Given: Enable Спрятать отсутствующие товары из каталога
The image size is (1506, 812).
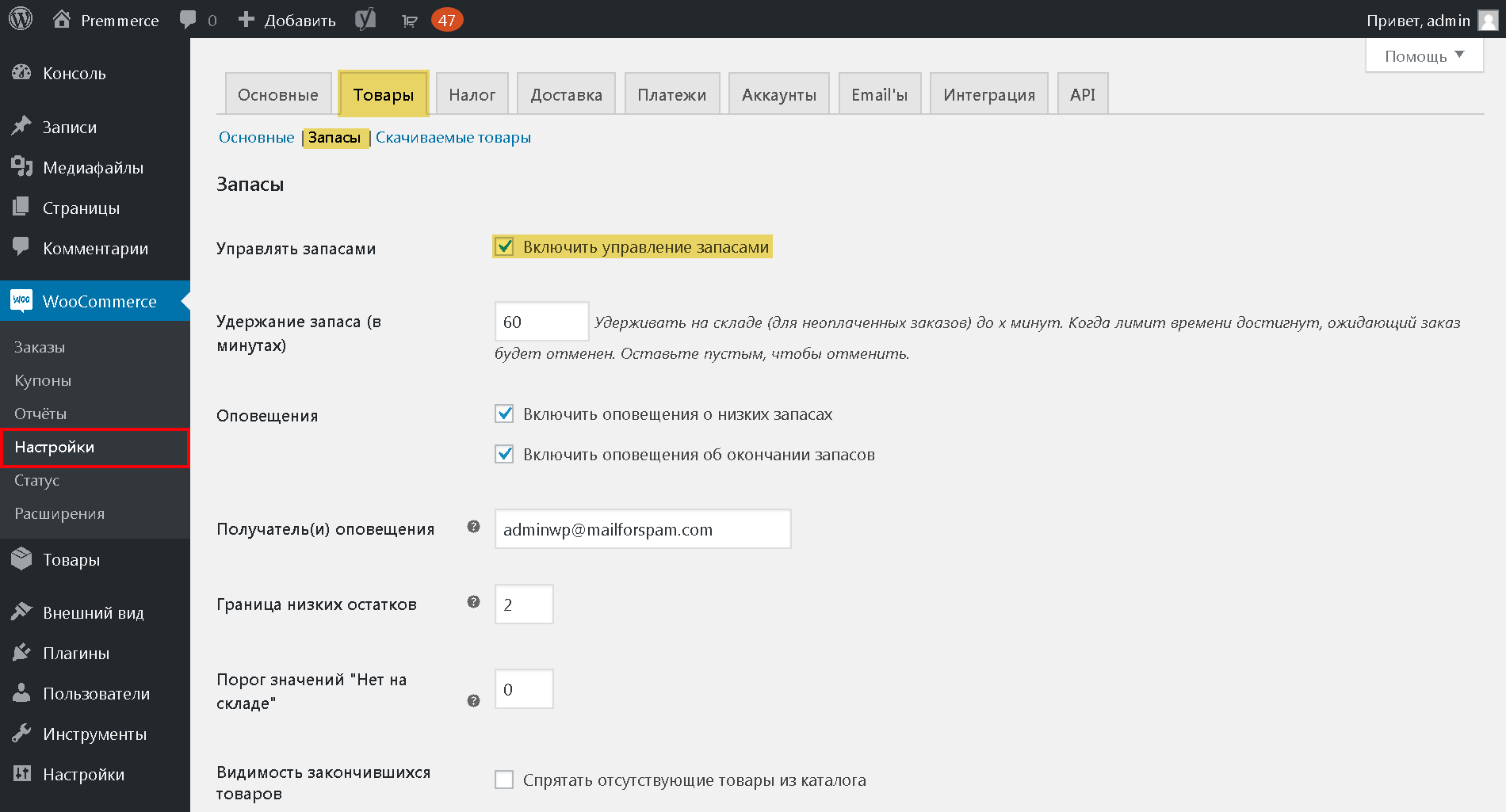Looking at the screenshot, I should [504, 780].
